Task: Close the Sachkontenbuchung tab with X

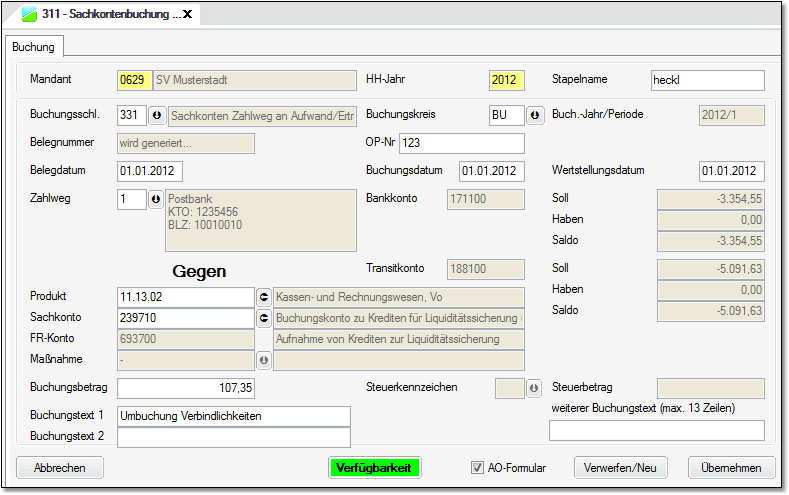Action: click(x=187, y=15)
